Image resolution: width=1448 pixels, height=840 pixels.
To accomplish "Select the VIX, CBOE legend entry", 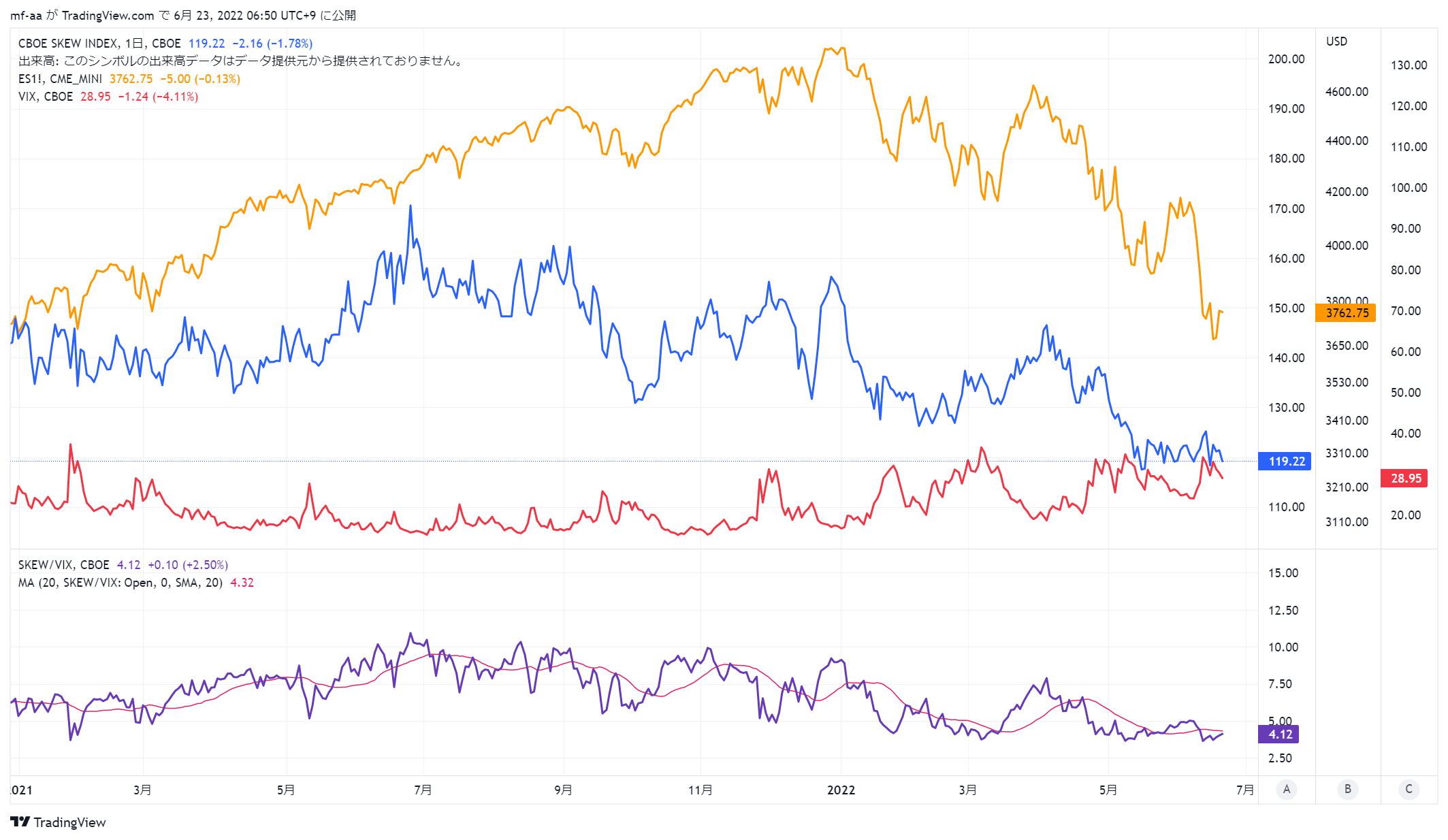I will [x=46, y=96].
